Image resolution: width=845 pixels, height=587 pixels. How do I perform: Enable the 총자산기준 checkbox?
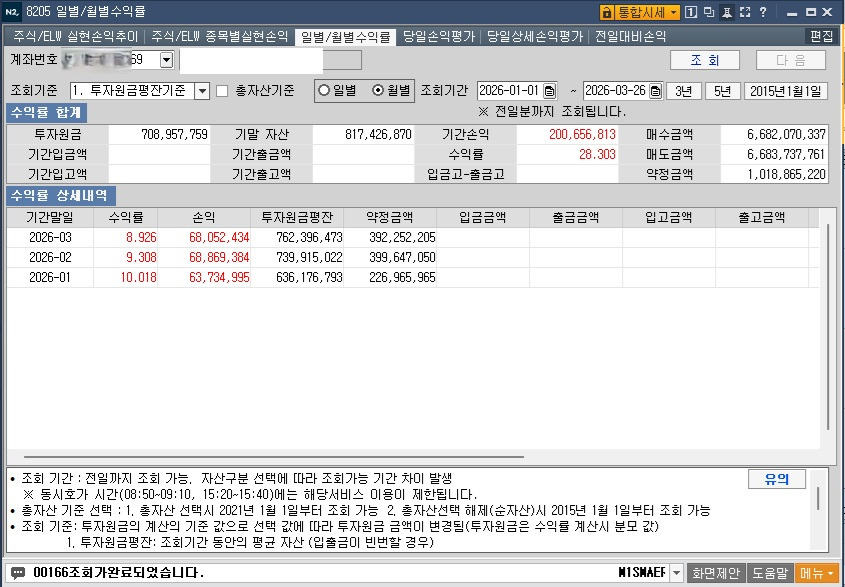pos(223,90)
